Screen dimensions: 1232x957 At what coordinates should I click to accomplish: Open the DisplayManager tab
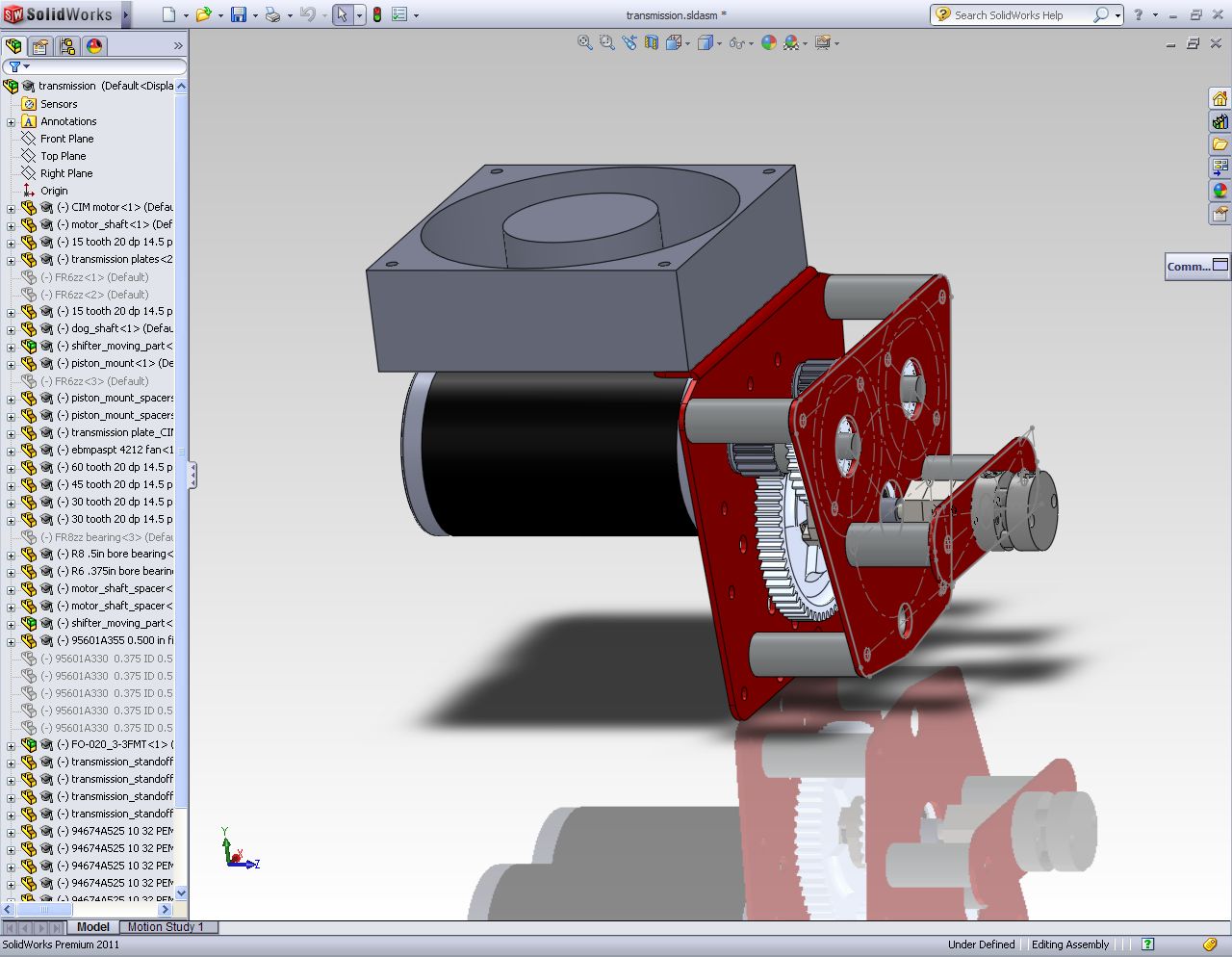click(94, 46)
